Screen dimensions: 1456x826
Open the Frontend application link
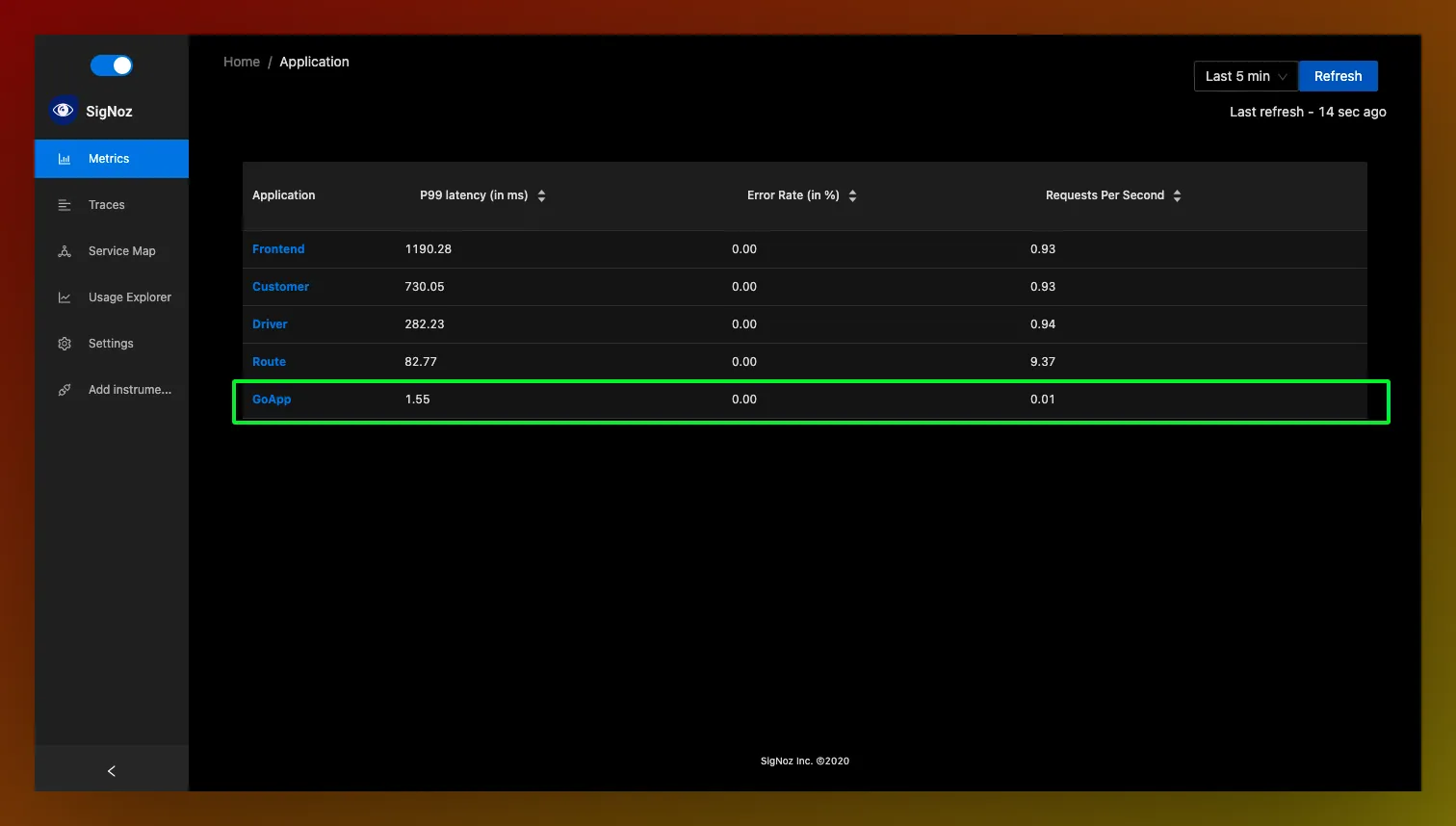(278, 249)
